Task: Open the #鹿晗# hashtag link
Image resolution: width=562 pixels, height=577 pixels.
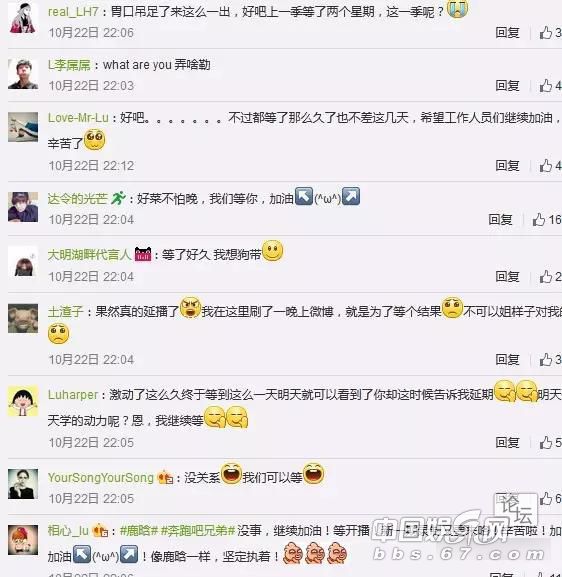Action: [x=139, y=531]
